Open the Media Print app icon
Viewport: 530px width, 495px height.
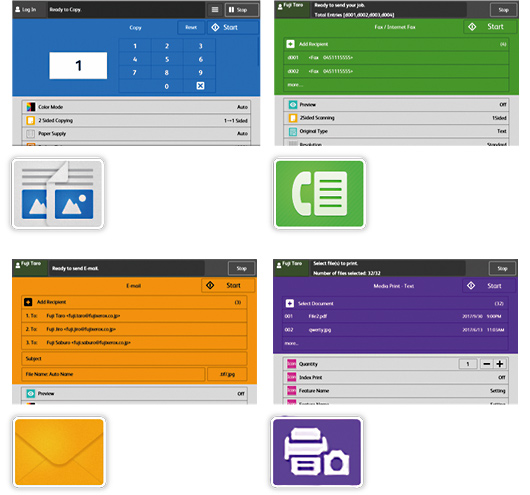317,452
